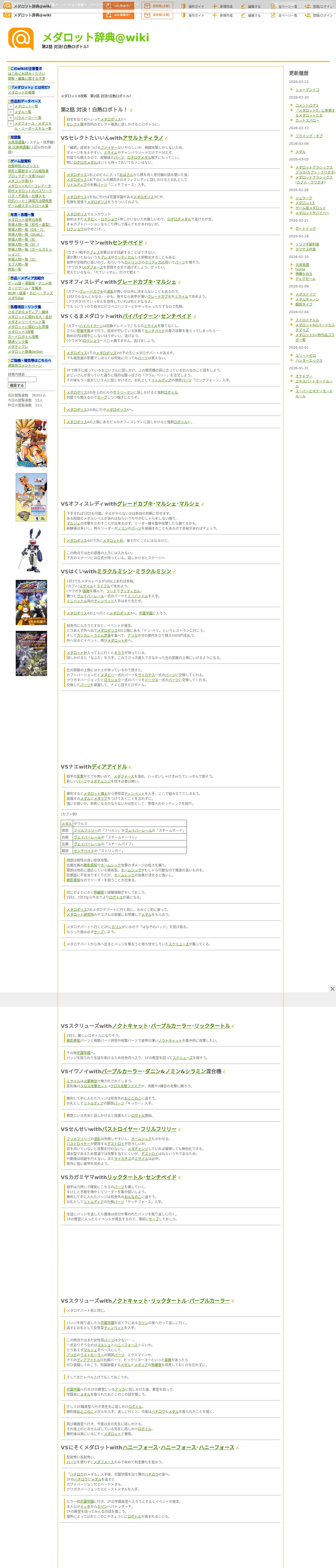Open 閲覧・編集に関する注意 link
Viewport: 336px width, 1568px height.
[26, 78]
